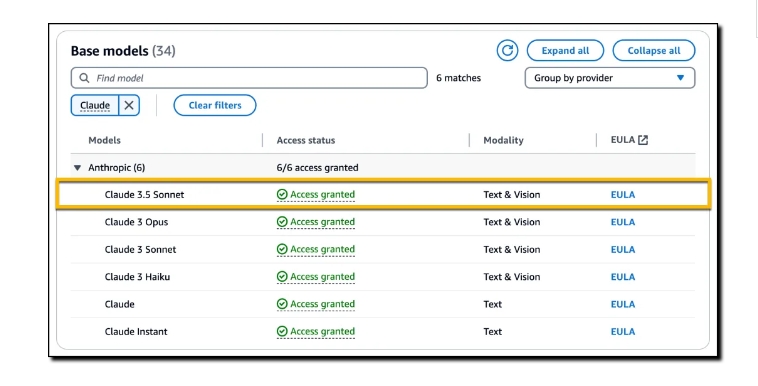
Task: Open the EULA link for Claude 3 Sonnet
Action: pos(623,249)
